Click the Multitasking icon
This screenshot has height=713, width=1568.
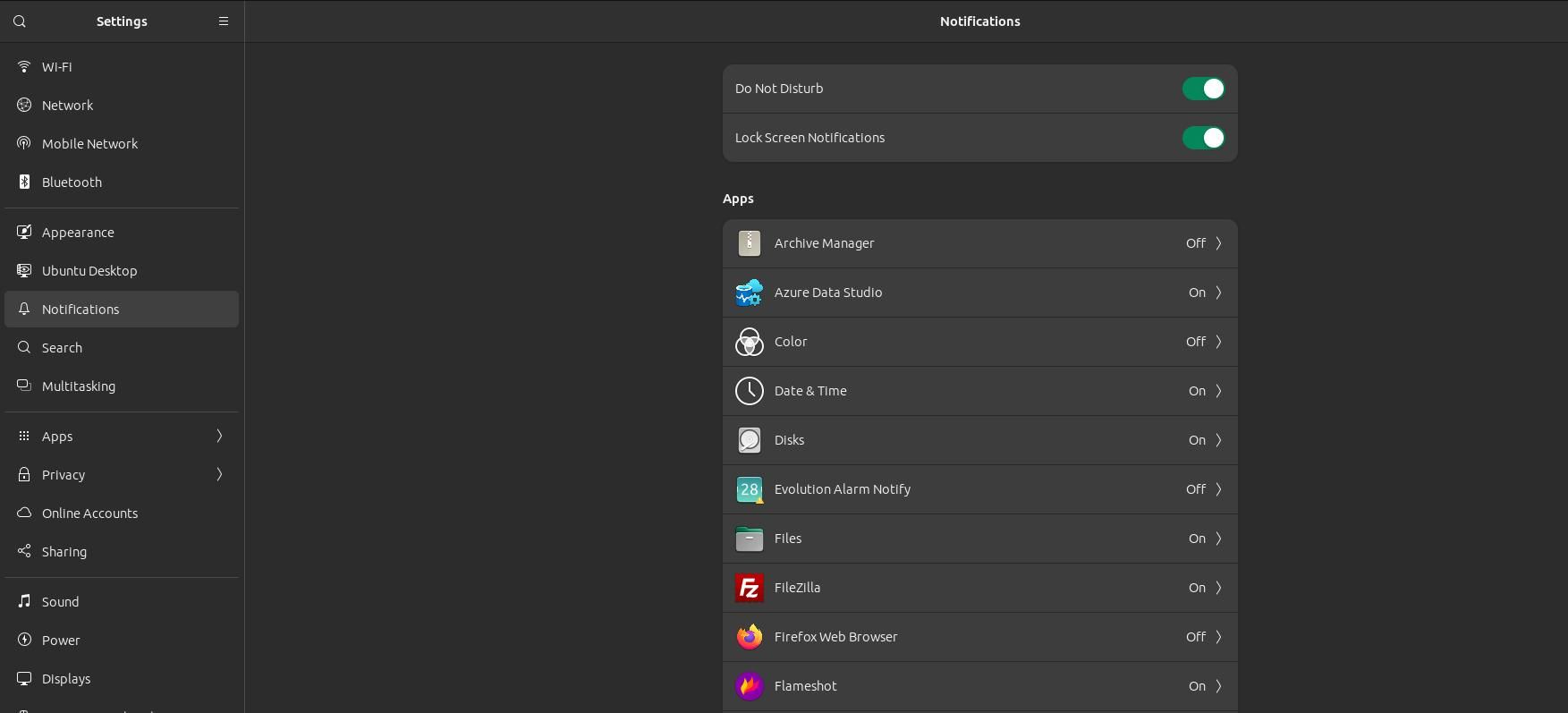[x=24, y=386]
